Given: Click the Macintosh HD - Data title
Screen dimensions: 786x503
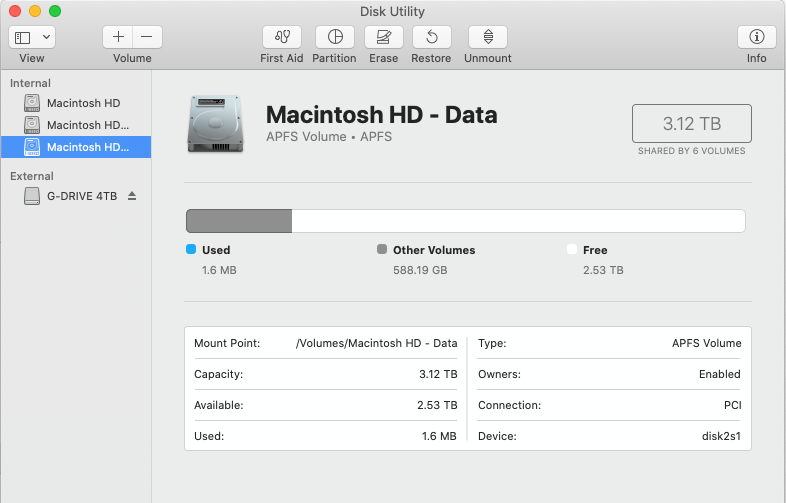Looking at the screenshot, I should click(x=381, y=115).
